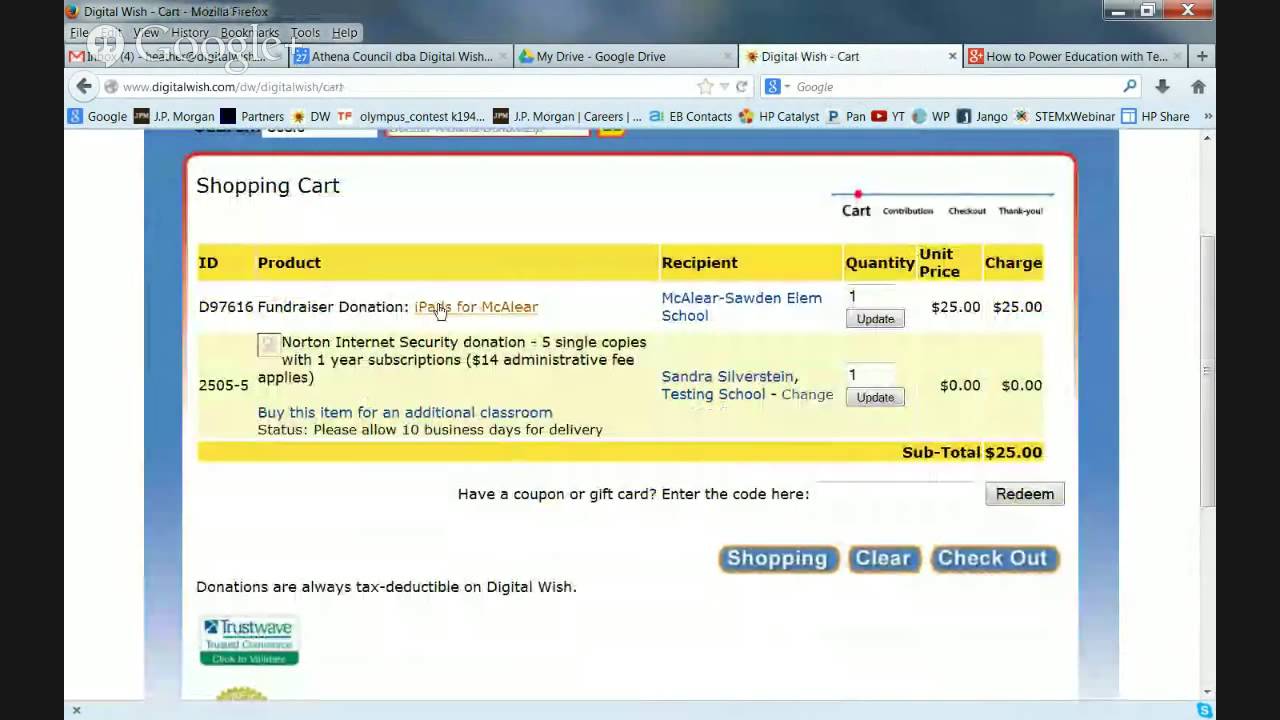This screenshot has height=720, width=1280.
Task: Reload the page with the refresh icon
Action: pos(741,87)
